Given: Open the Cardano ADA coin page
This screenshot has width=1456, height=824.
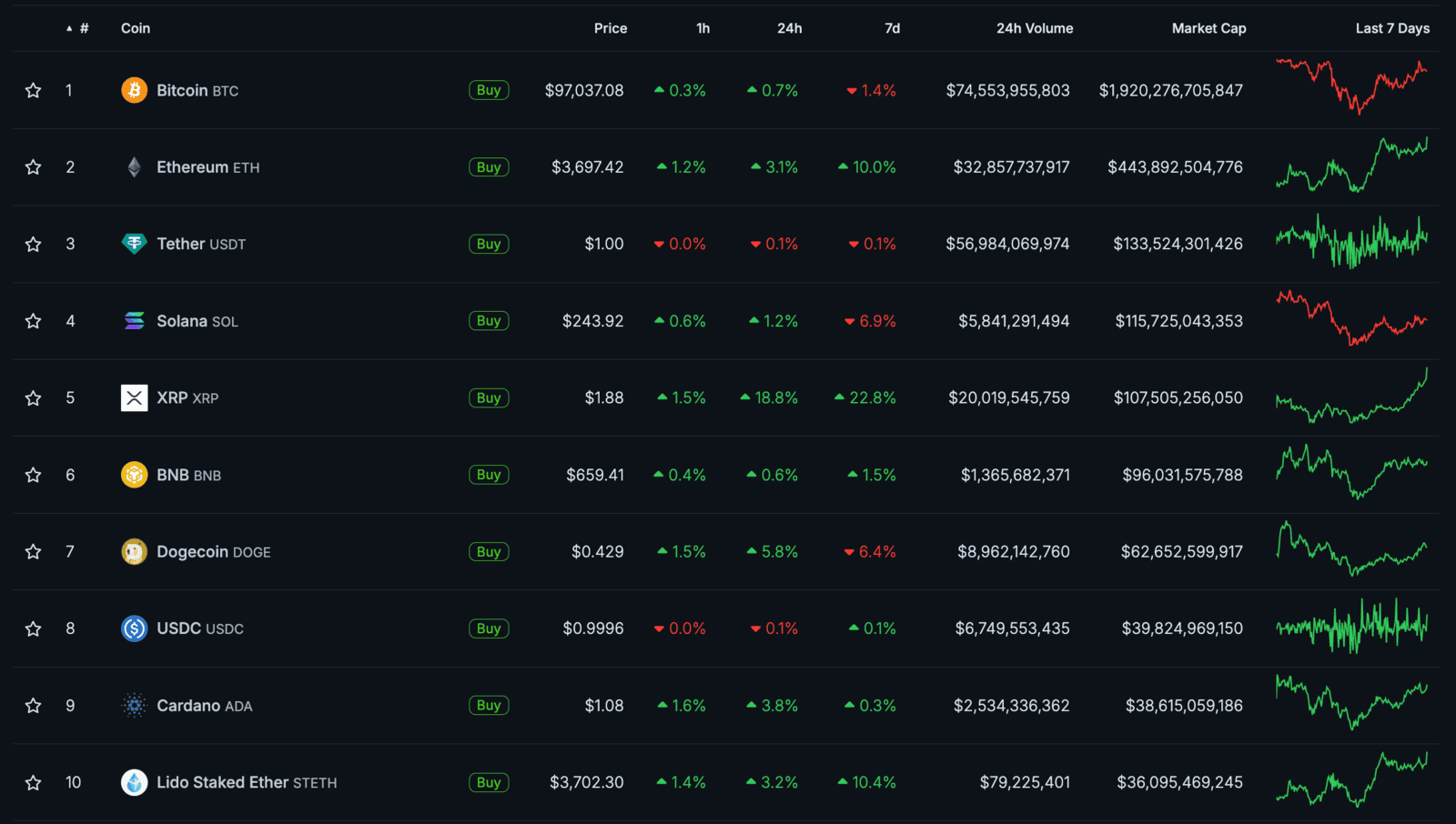Looking at the screenshot, I should (205, 705).
